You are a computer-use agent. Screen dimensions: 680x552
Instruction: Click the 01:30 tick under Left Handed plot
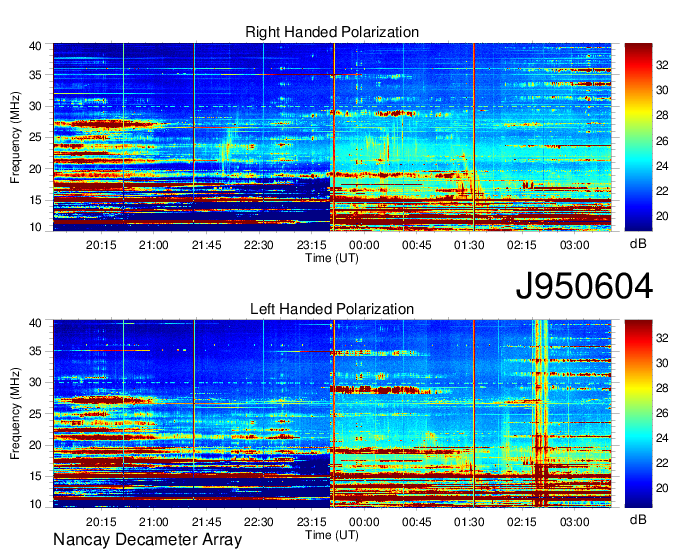[469, 522]
